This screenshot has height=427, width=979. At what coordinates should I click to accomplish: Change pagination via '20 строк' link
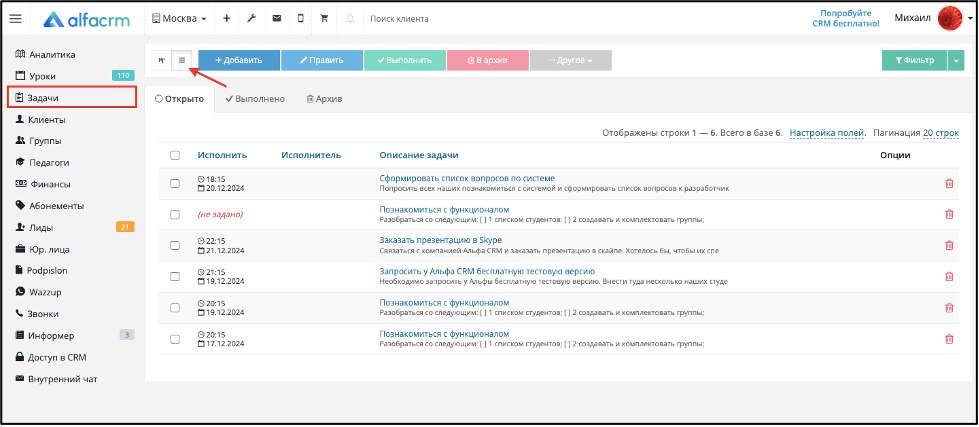point(941,133)
